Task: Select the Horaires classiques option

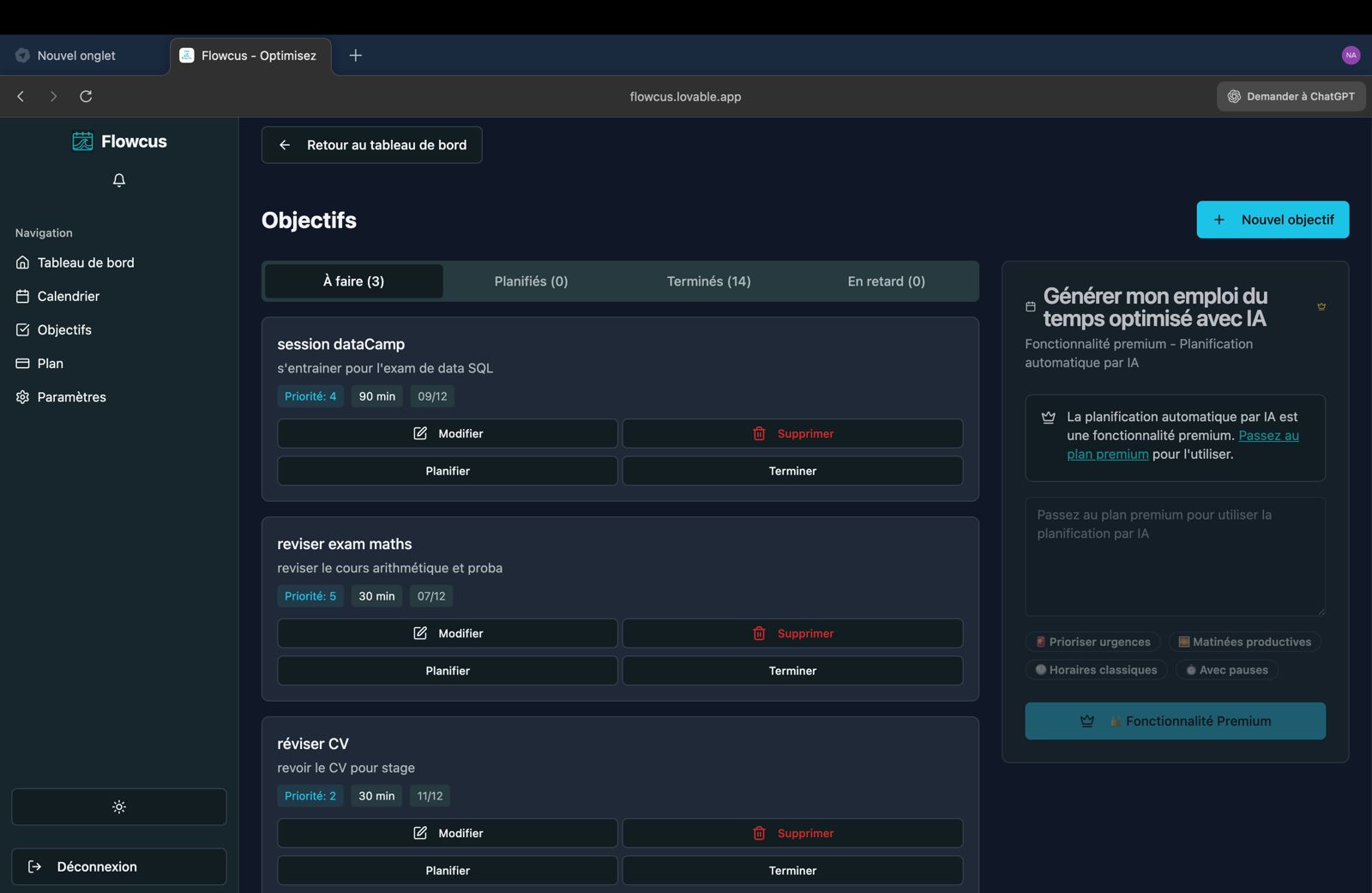Action: pos(1096,670)
